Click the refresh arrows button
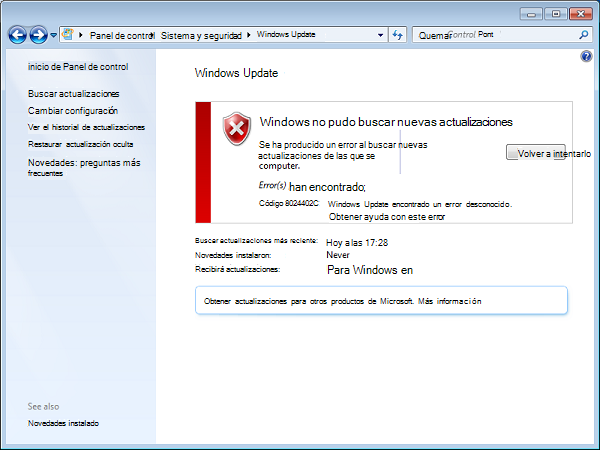This screenshot has width=600, height=450. click(x=398, y=35)
